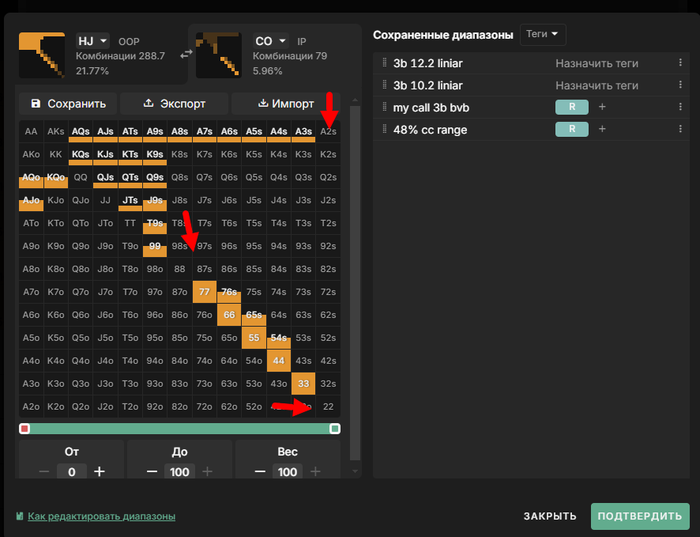
Task: Grab drag handle of 48% cc range
Action: (384, 129)
